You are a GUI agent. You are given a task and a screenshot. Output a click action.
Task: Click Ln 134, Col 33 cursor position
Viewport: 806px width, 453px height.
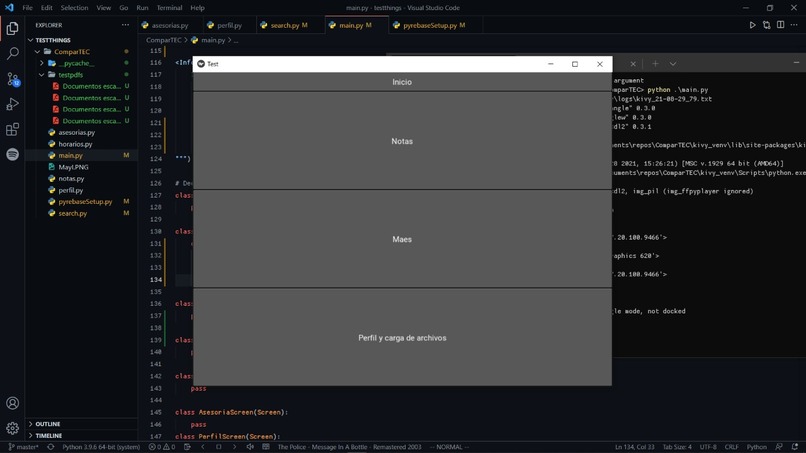coord(634,447)
